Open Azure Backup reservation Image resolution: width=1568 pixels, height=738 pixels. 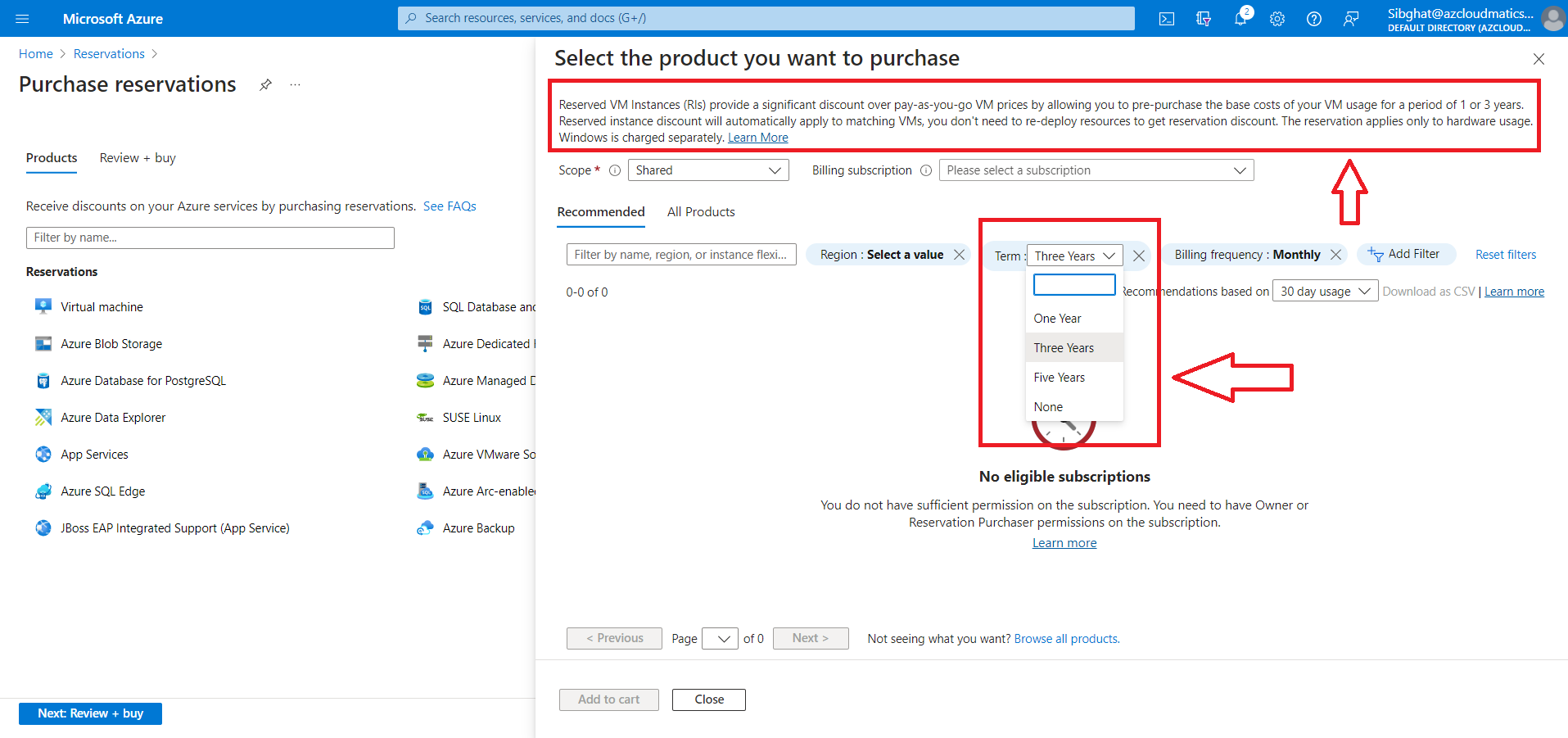tap(425, 527)
